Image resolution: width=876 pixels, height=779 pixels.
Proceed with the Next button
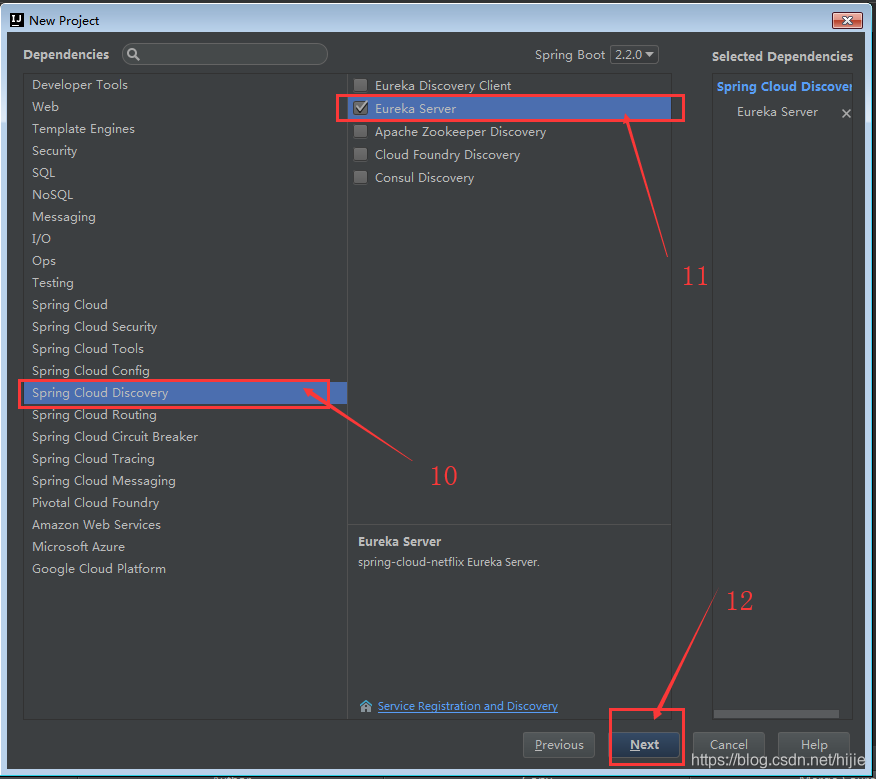(644, 744)
